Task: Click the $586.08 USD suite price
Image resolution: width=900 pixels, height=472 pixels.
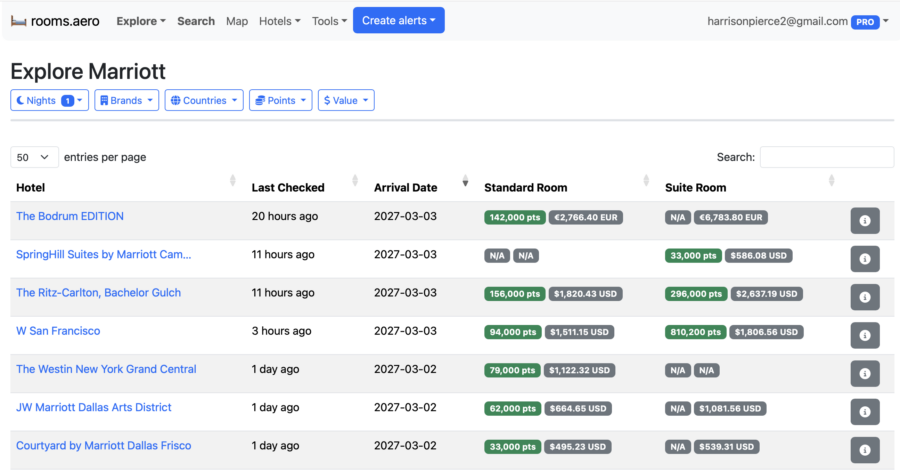Action: tap(758, 256)
